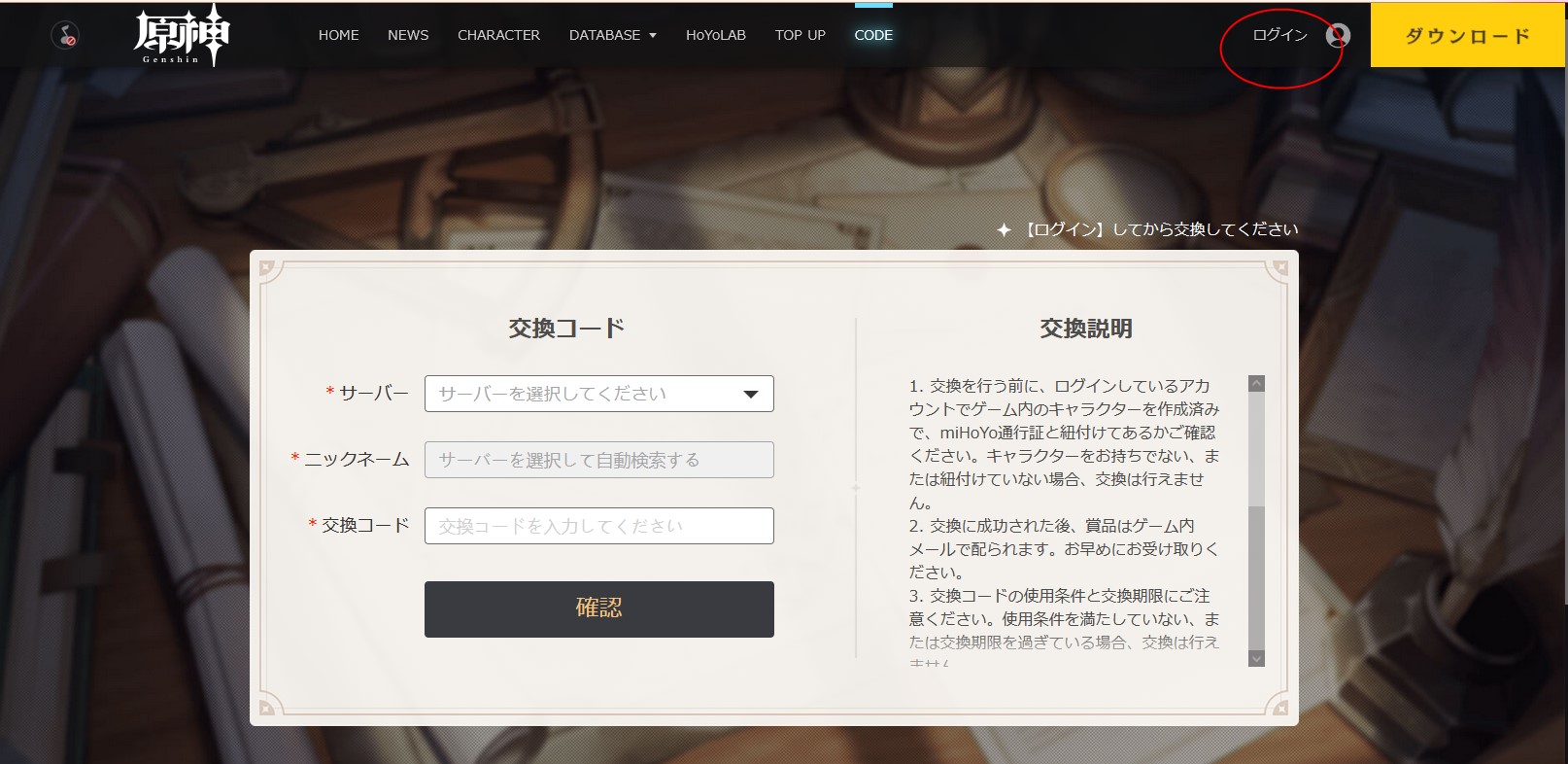1568x764 pixels.
Task: Click the user avatar icon
Action: pyautogui.click(x=1338, y=36)
